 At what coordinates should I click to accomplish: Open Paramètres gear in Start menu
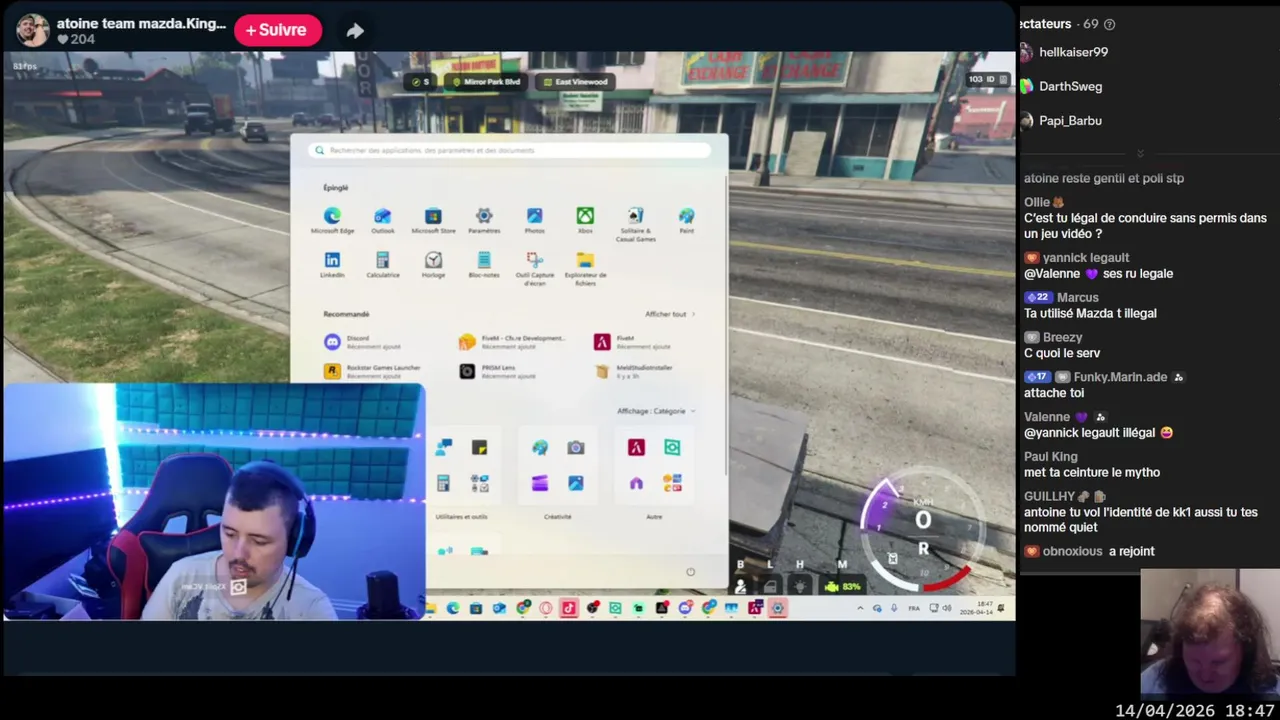(484, 220)
